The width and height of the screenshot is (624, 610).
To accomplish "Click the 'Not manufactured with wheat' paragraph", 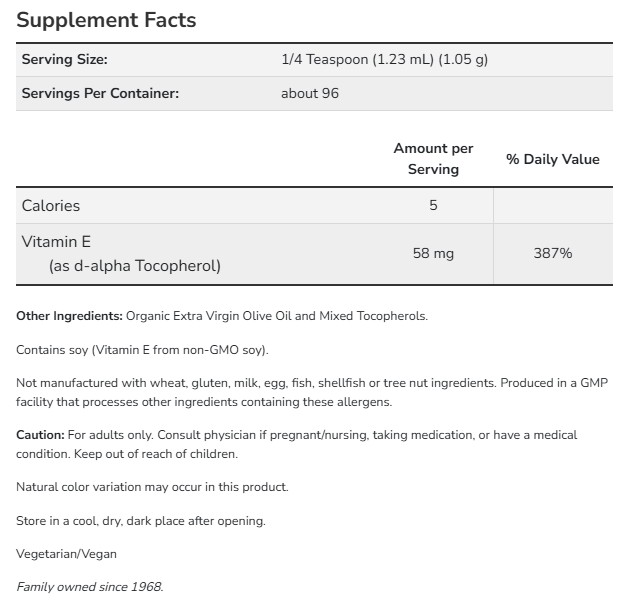I will coord(312,393).
